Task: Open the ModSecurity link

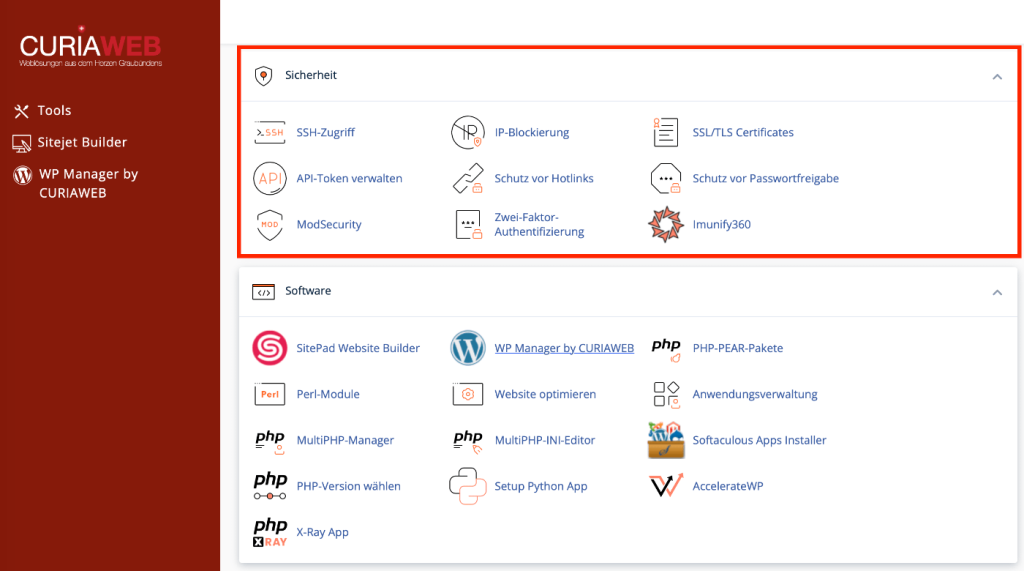Action: click(x=328, y=225)
